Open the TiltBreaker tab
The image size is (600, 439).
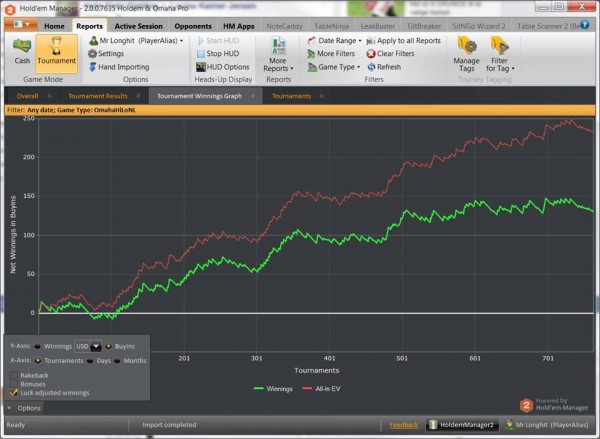click(424, 26)
